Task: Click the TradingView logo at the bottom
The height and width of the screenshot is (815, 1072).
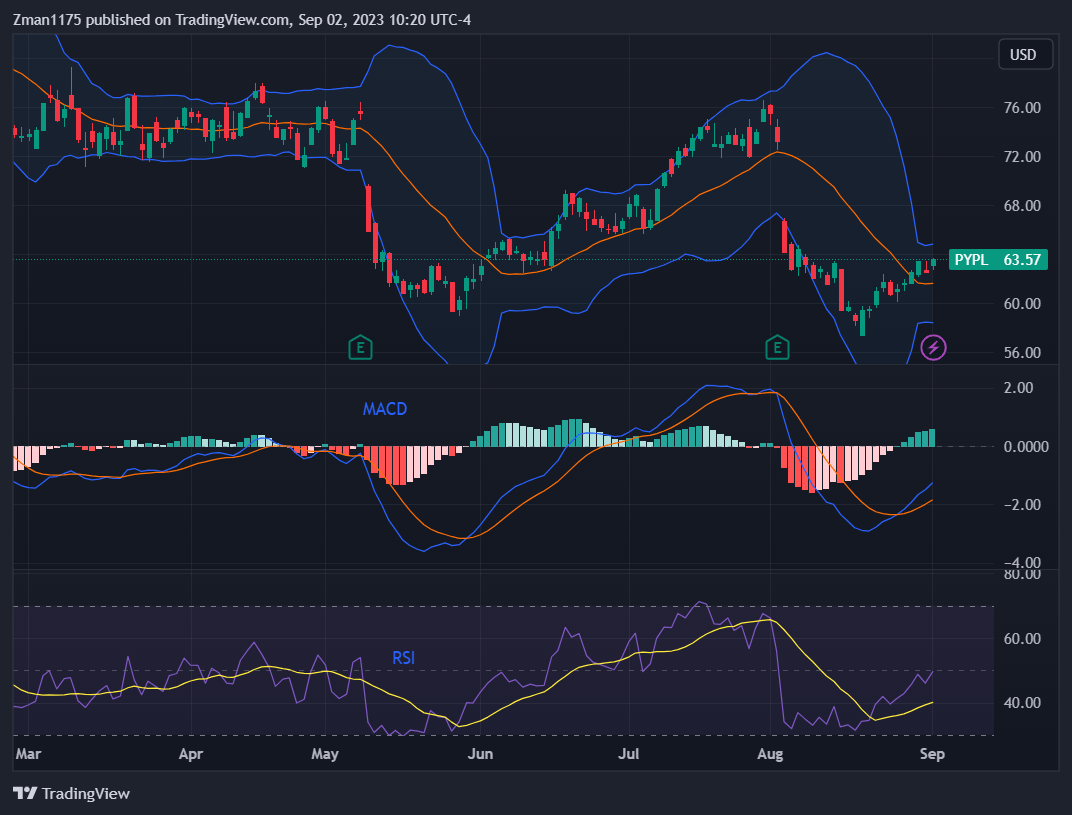Action: coord(71,793)
